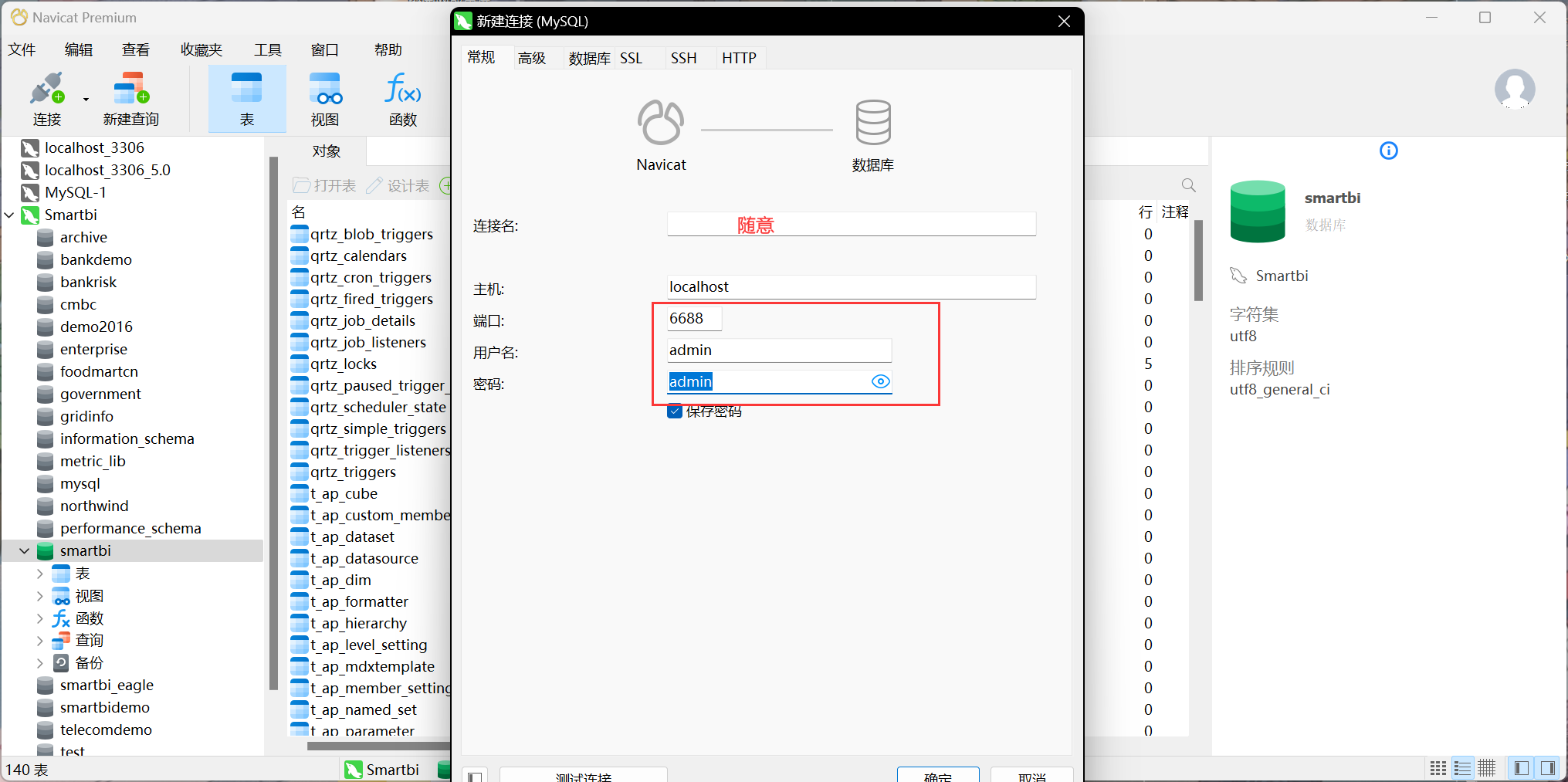The height and width of the screenshot is (782, 1568).
Task: Select the smartbi_eagle database
Action: [x=107, y=685]
